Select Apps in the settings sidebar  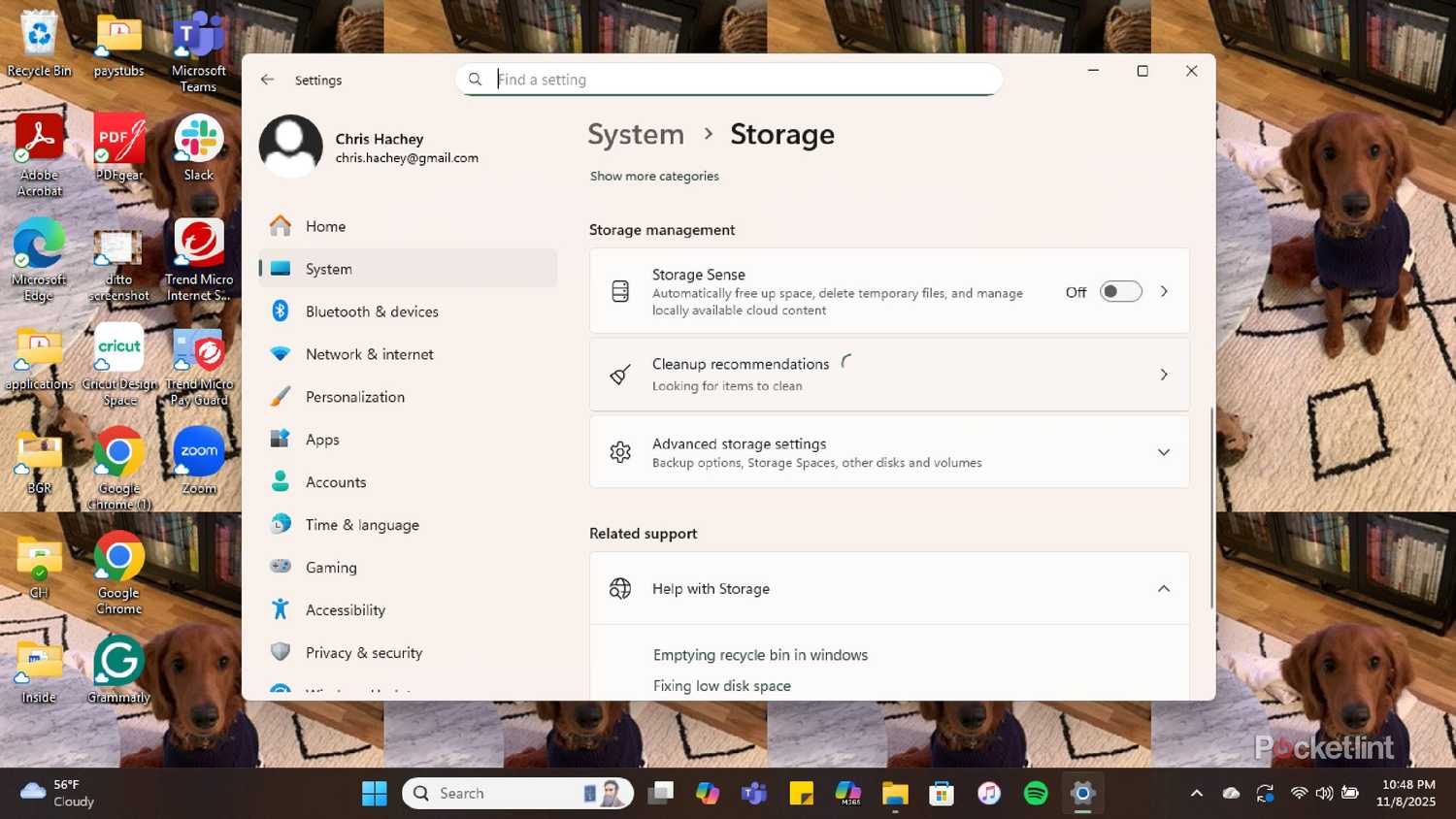[x=322, y=440]
